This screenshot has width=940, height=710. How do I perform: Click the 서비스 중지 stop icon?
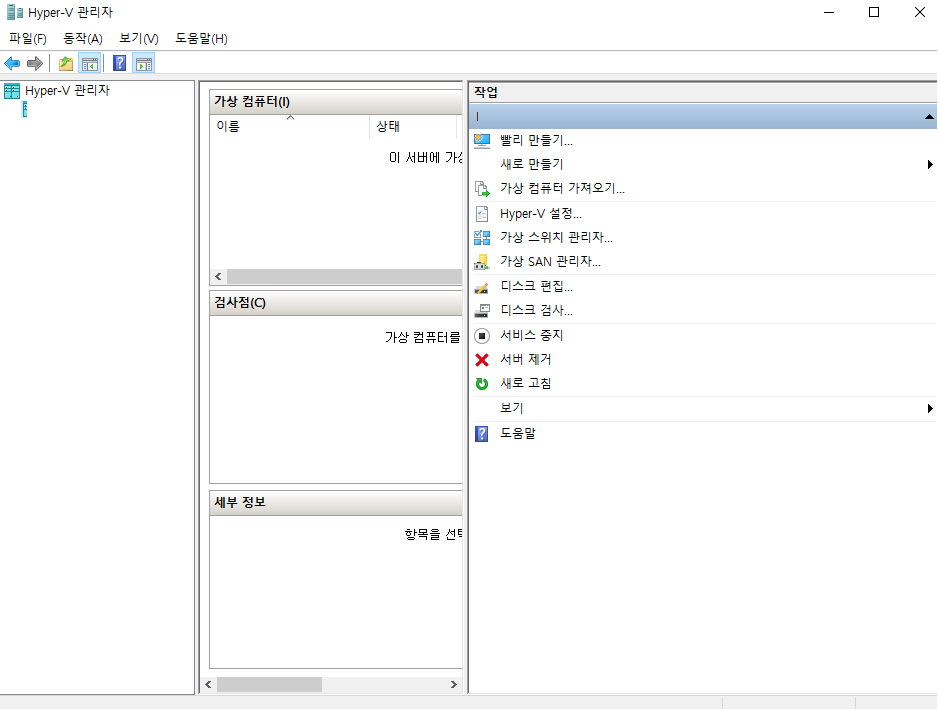[x=482, y=336]
